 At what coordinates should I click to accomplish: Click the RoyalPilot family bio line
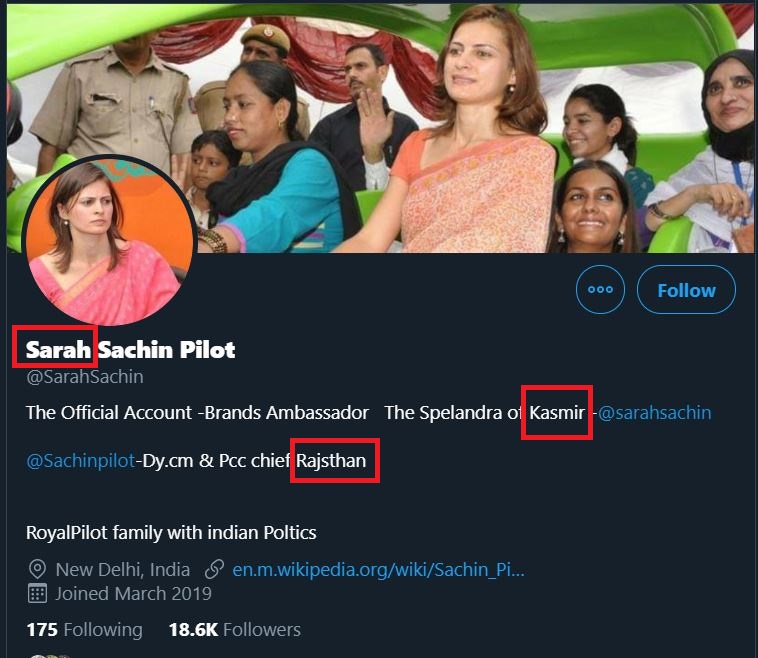pos(171,532)
